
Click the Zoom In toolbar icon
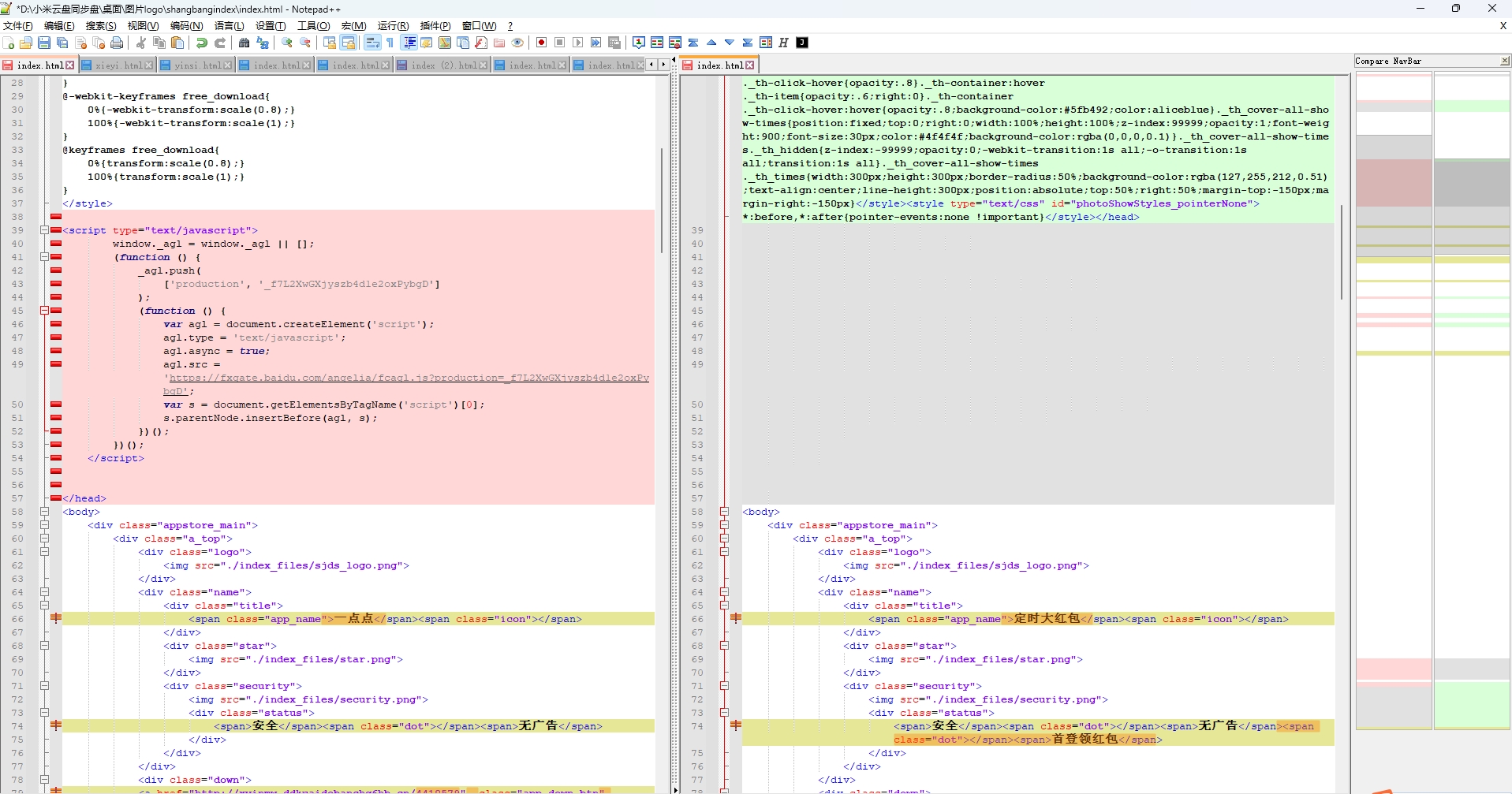[286, 43]
